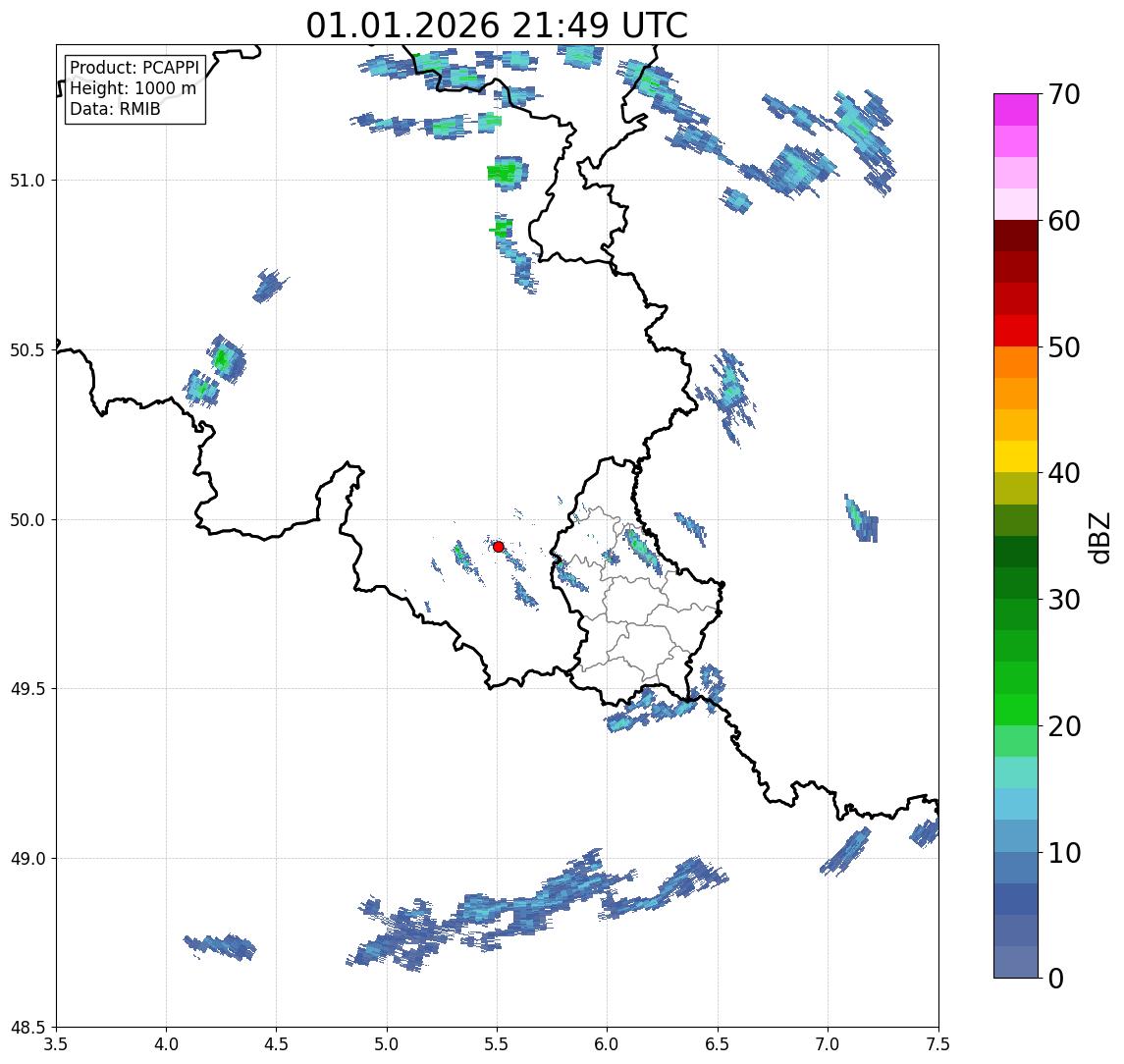
Task: Click longitude axis label 5.5
Action: (498, 1044)
